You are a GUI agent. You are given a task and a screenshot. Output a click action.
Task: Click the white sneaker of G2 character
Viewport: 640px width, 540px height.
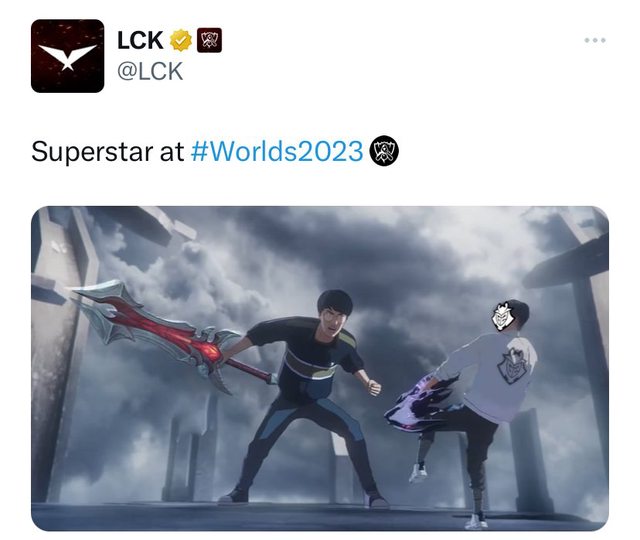pyautogui.click(x=418, y=473)
